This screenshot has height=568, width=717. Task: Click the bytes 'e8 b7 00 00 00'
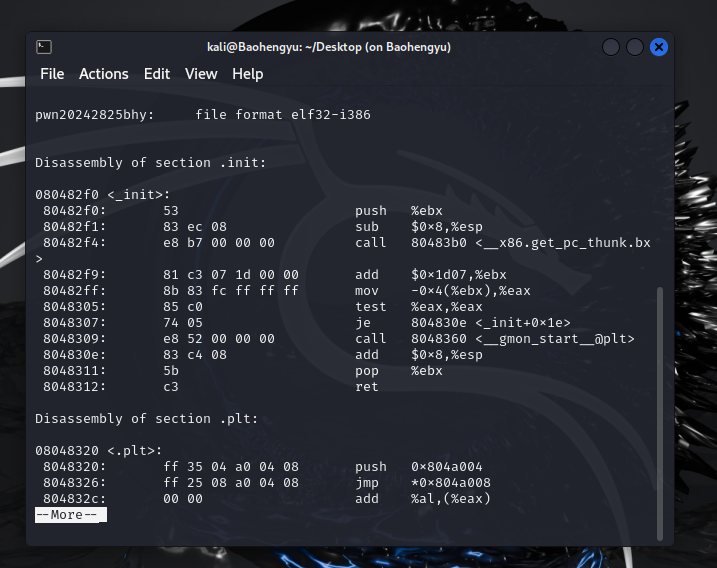219,243
